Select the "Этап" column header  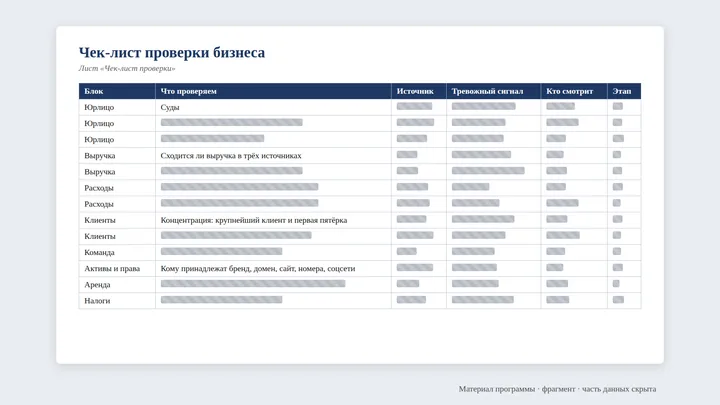(622, 91)
